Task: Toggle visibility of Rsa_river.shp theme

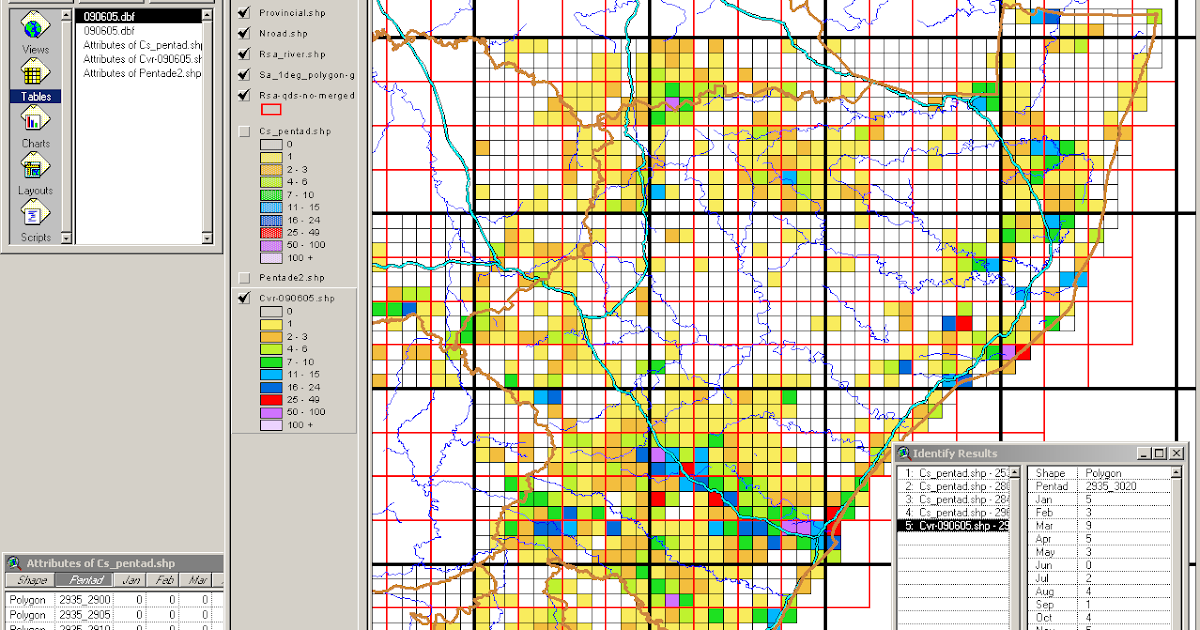Action: (244, 54)
